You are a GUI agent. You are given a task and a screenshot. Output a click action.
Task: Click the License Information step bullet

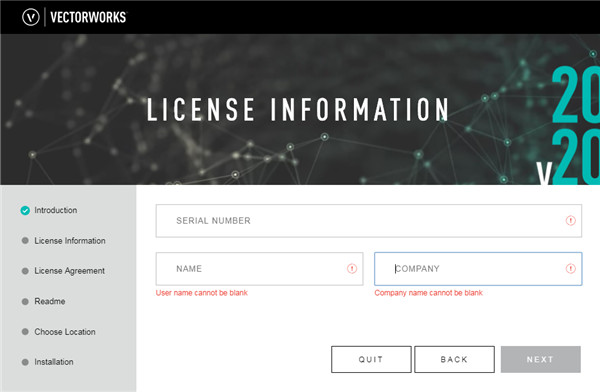(25, 241)
